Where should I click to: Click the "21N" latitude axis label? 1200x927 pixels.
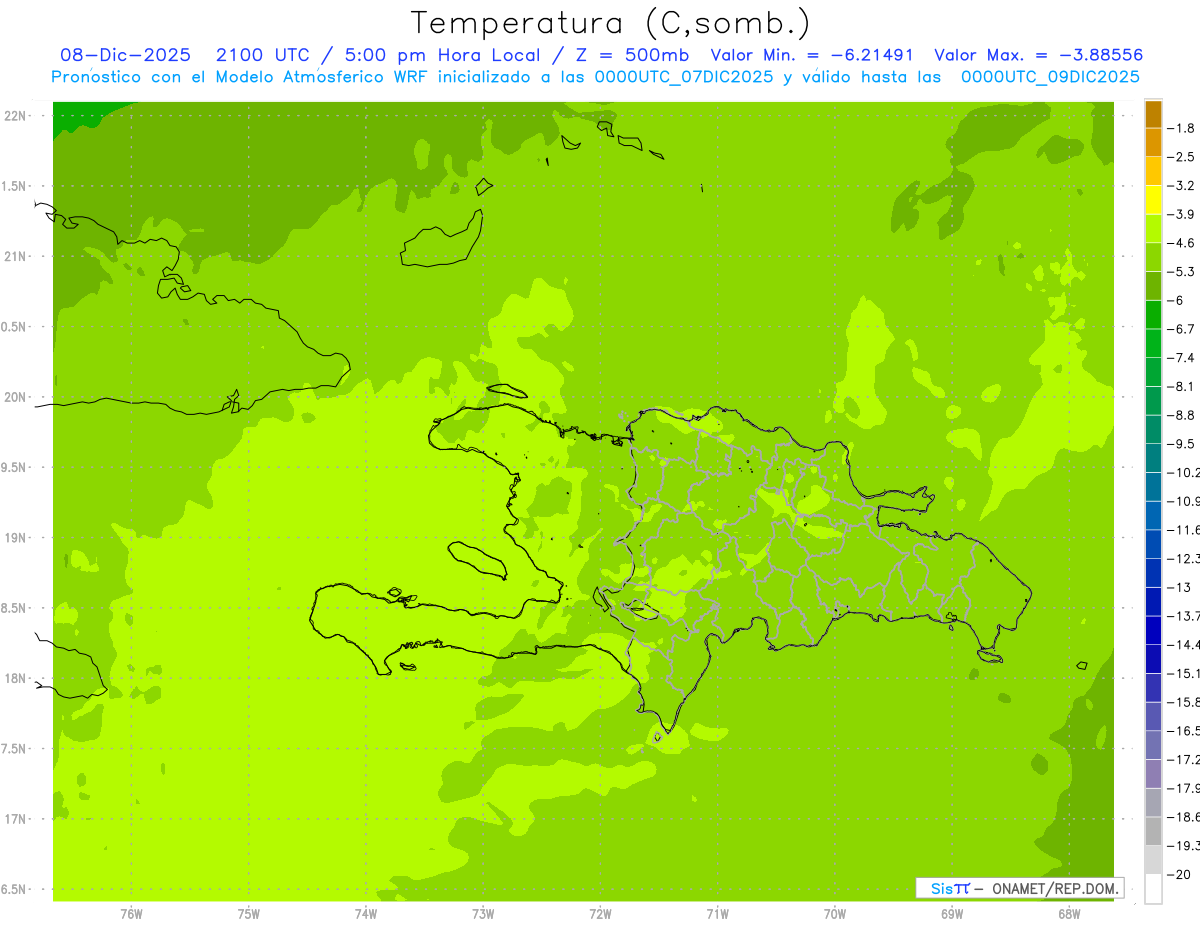coord(14,257)
